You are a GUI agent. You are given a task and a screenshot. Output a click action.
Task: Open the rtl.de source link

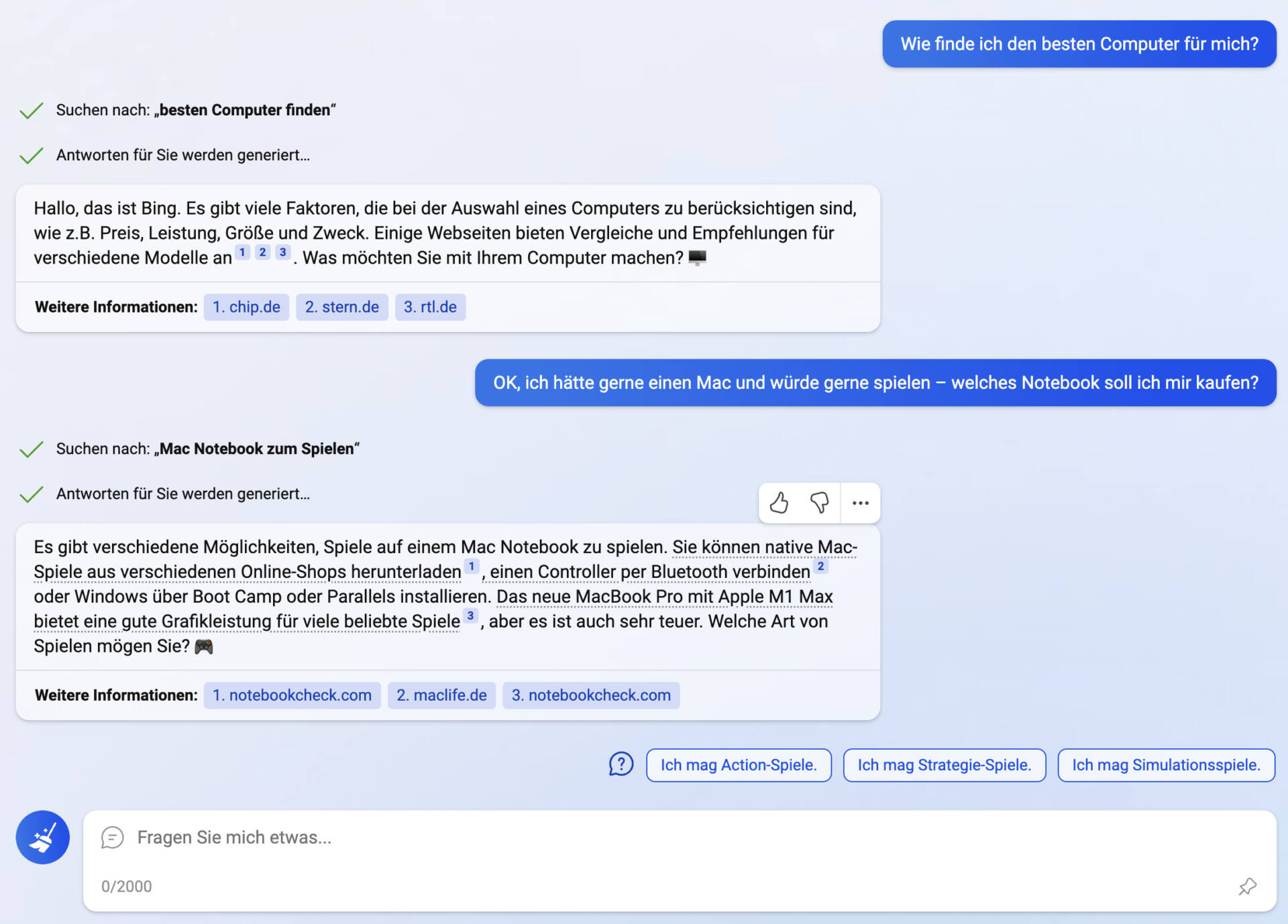coord(430,307)
